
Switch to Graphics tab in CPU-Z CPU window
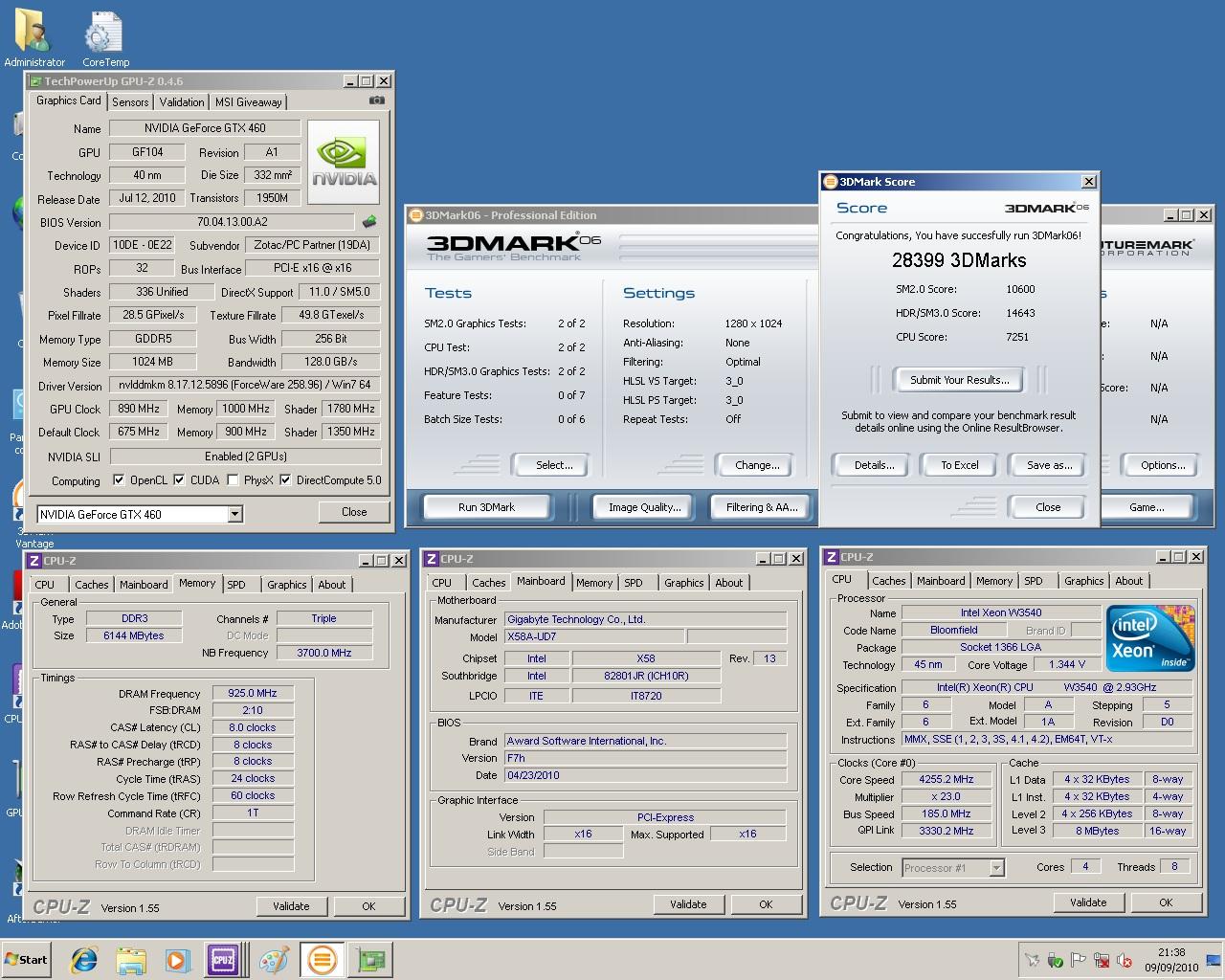coord(1083,581)
